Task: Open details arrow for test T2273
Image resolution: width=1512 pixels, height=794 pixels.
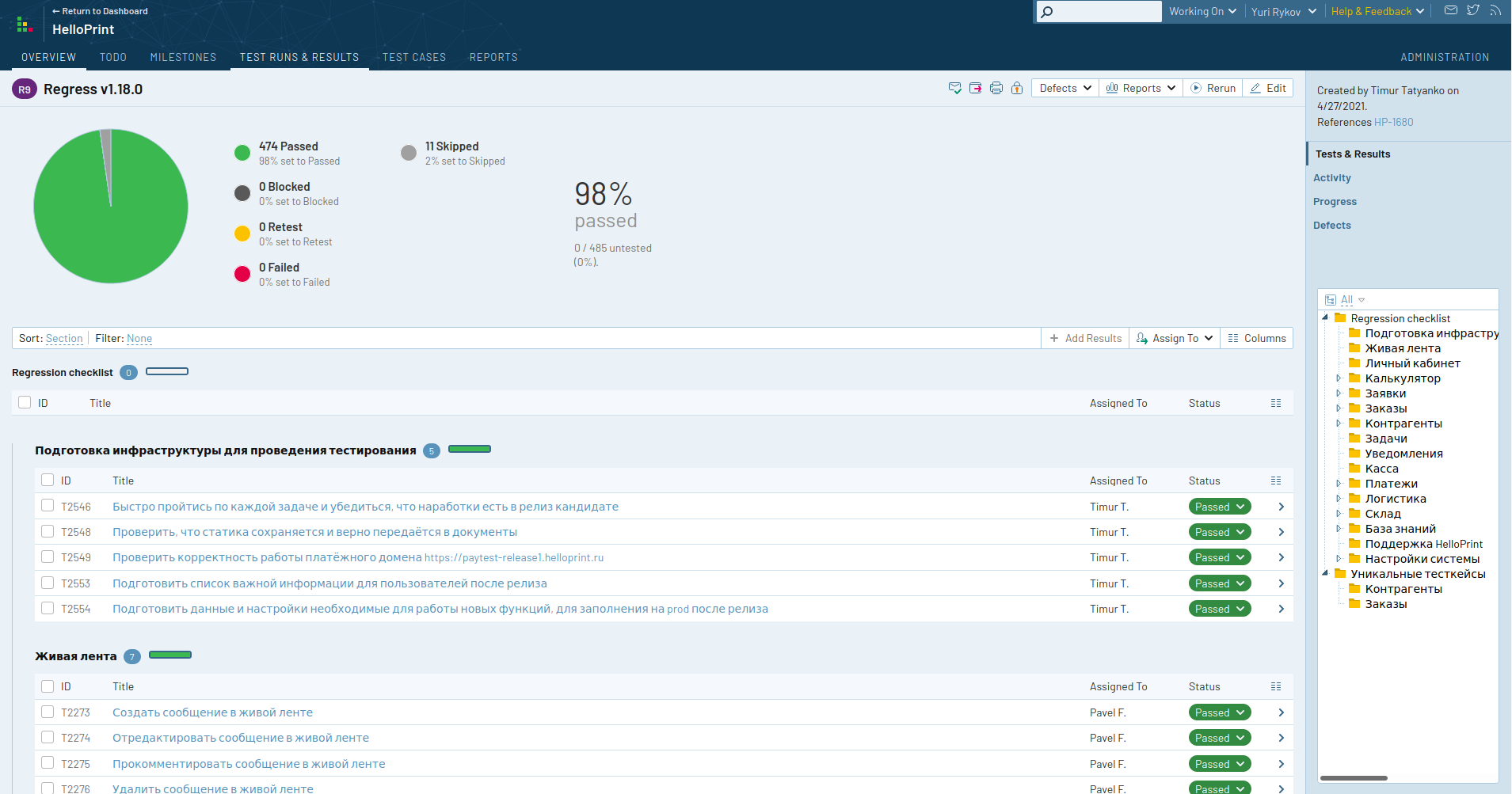Action: 1281,712
